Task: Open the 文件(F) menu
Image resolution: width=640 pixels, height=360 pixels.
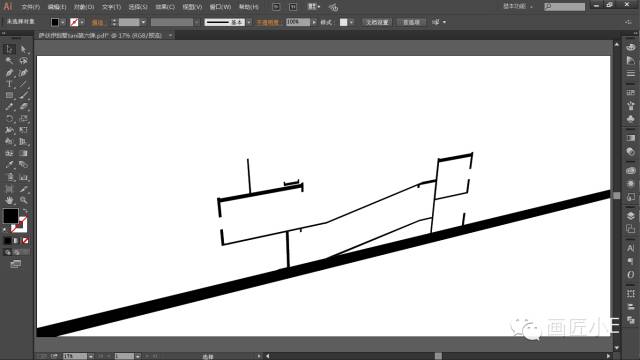Action: point(31,7)
